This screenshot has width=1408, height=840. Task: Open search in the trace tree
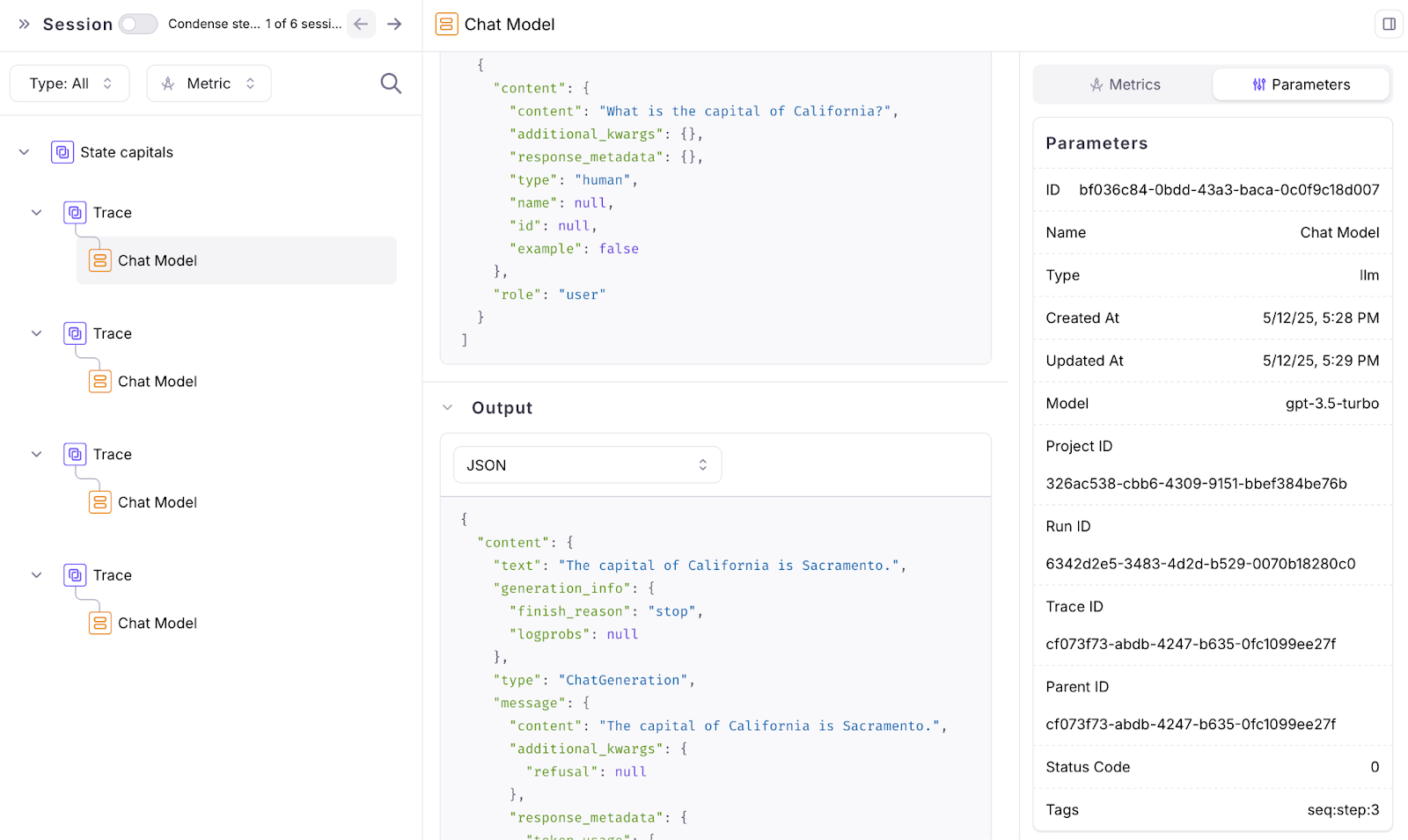[x=391, y=84]
